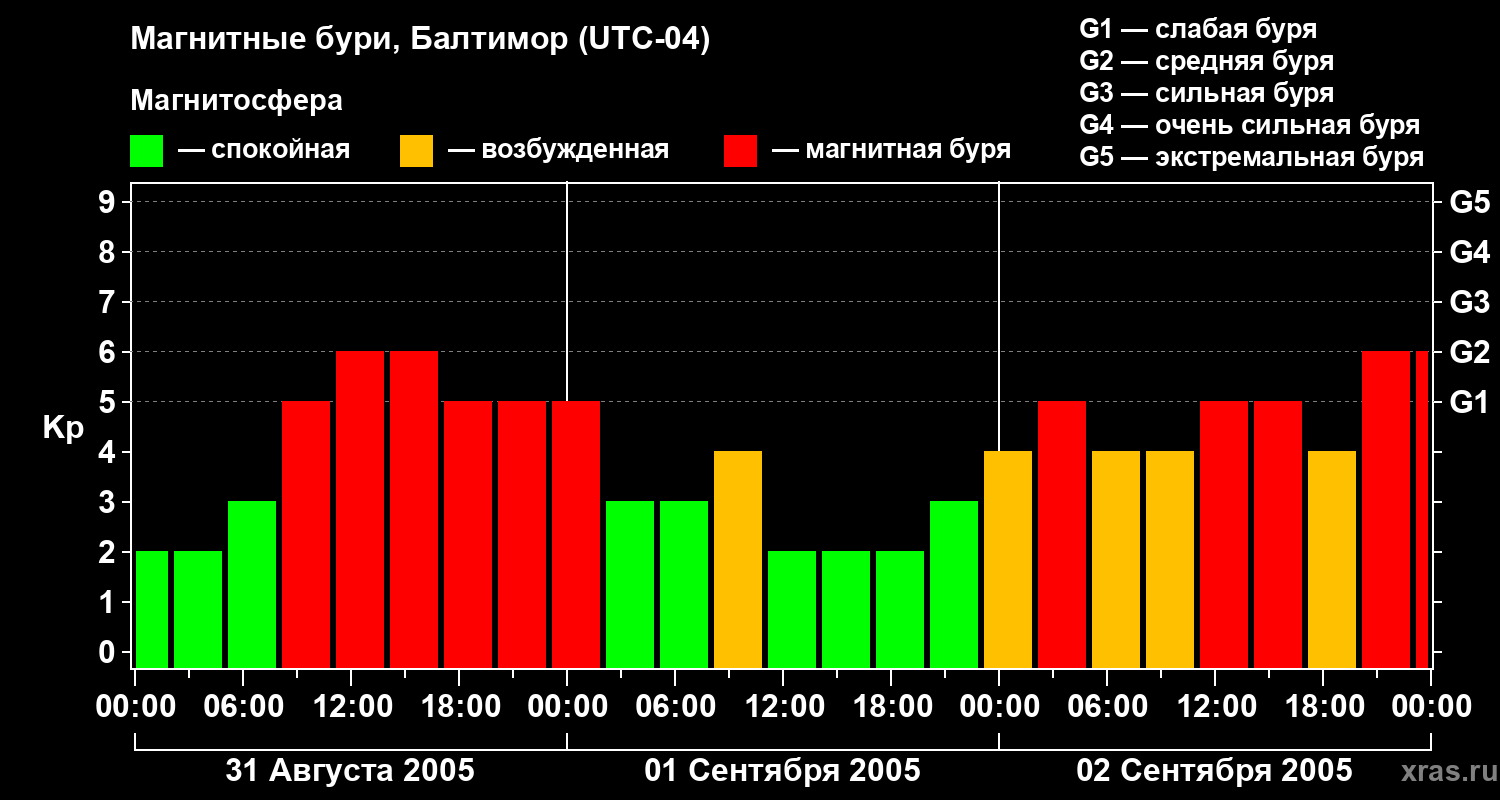Click the '— спокойная' legend label
This screenshot has height=800, width=1500.
pos(264,150)
